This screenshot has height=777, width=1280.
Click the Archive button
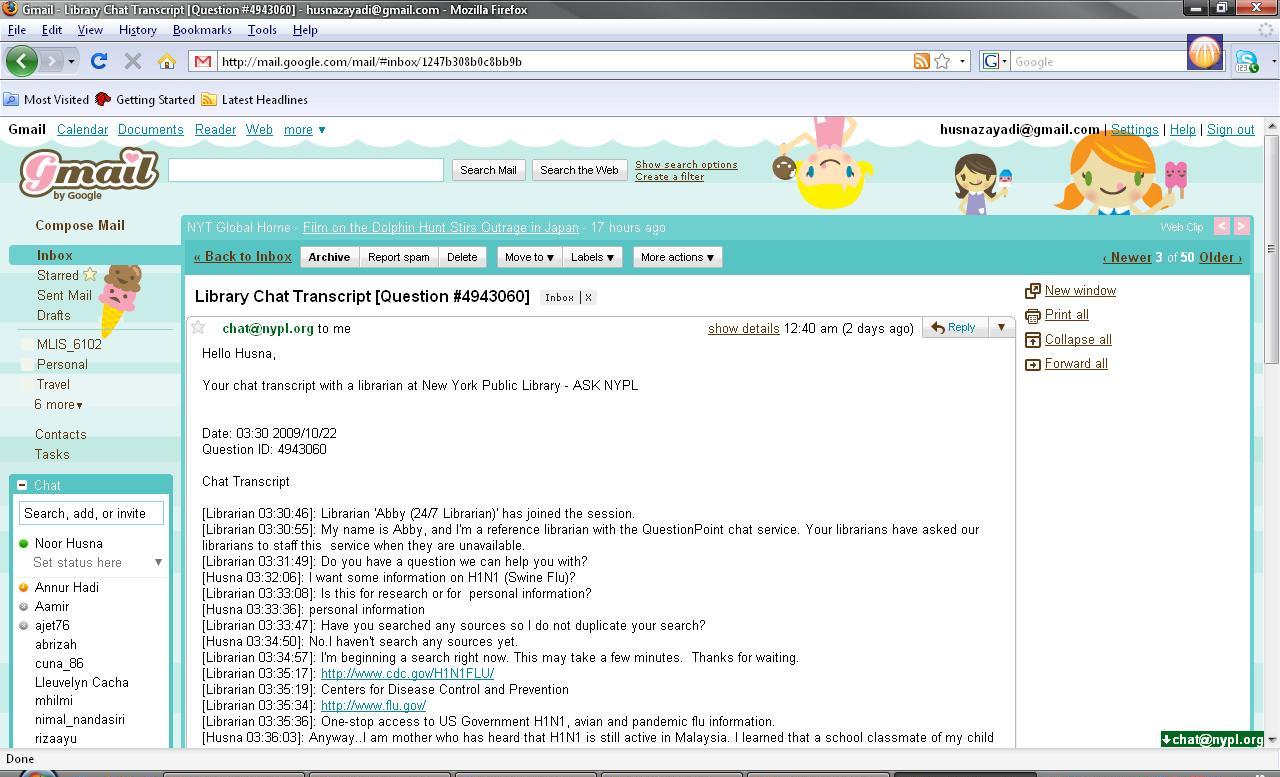328,257
